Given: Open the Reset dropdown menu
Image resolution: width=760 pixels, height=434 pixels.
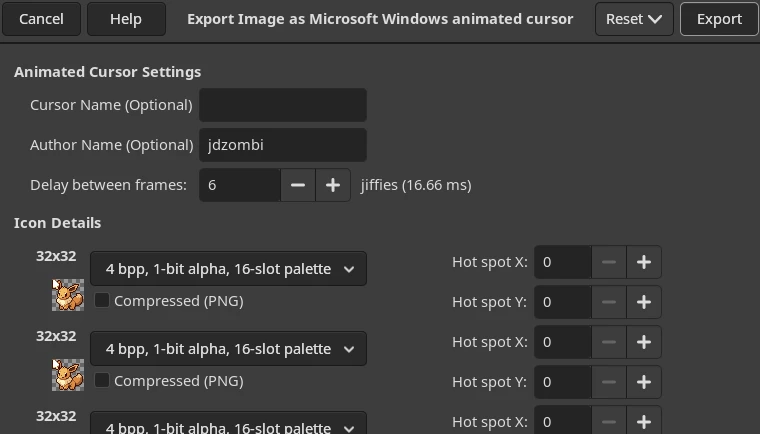Looking at the screenshot, I should [x=634, y=19].
